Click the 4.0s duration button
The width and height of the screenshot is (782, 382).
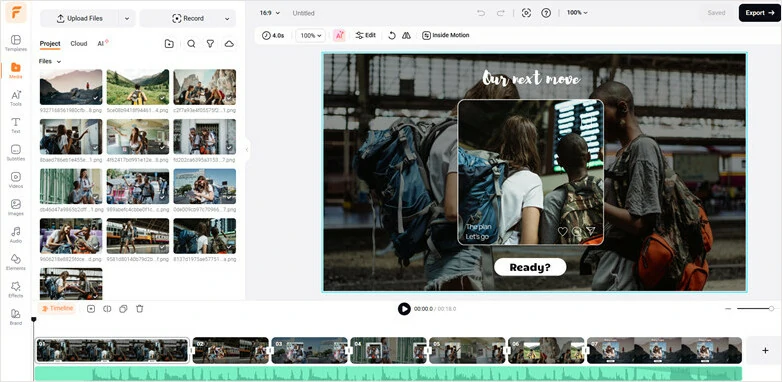[273, 35]
